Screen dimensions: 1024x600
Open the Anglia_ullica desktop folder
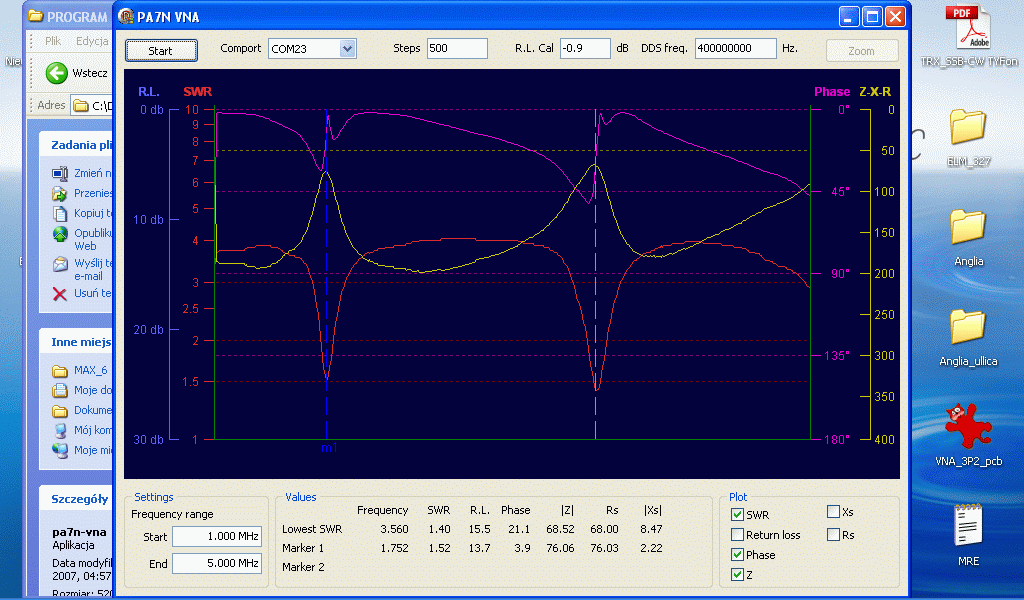(967, 328)
